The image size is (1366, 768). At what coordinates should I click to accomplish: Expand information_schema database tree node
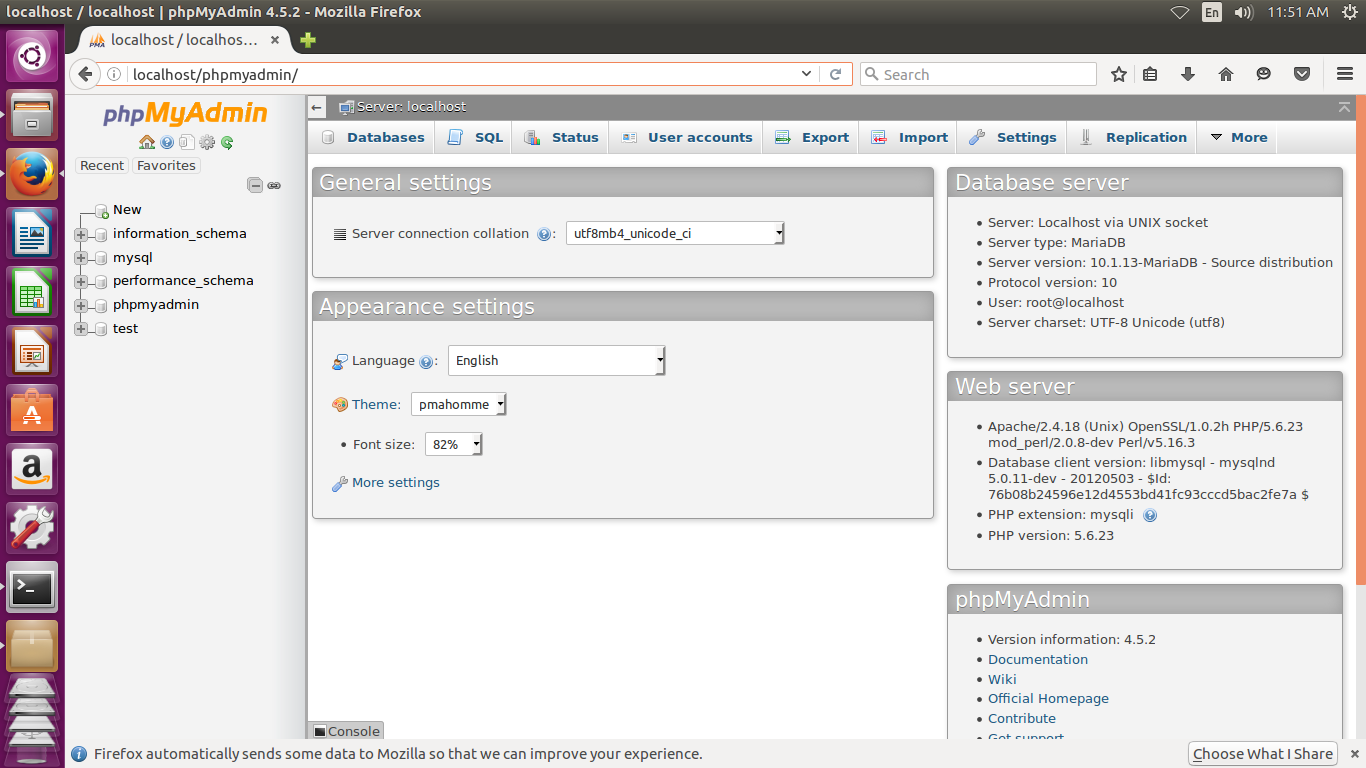click(x=81, y=234)
